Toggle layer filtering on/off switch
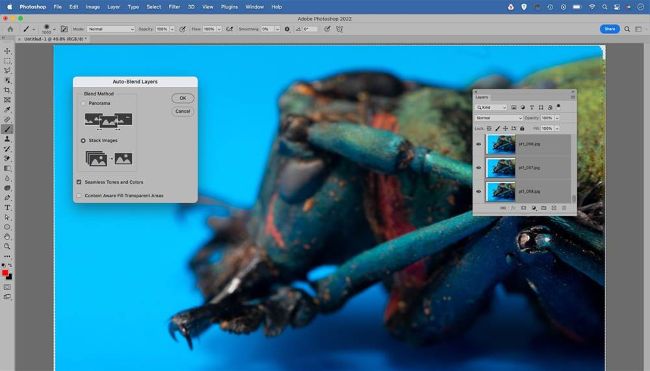The image size is (650, 371). [558, 107]
